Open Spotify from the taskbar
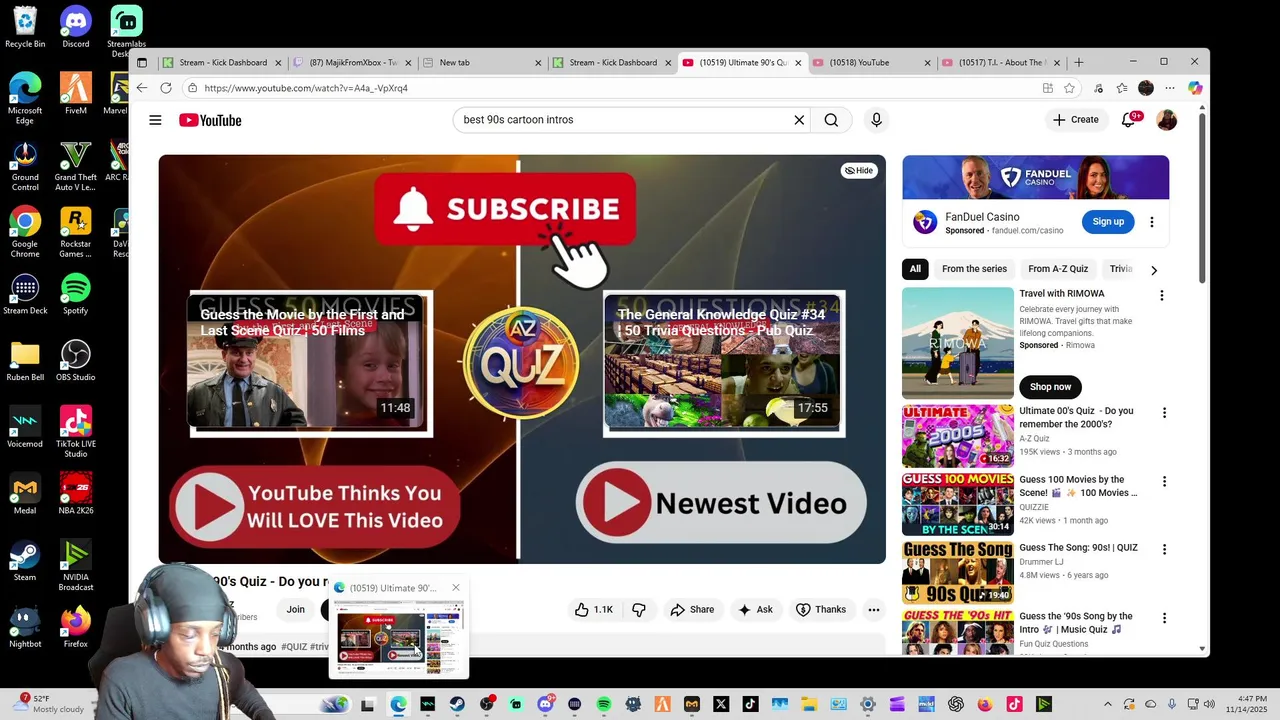This screenshot has height=720, width=1280. click(x=604, y=704)
